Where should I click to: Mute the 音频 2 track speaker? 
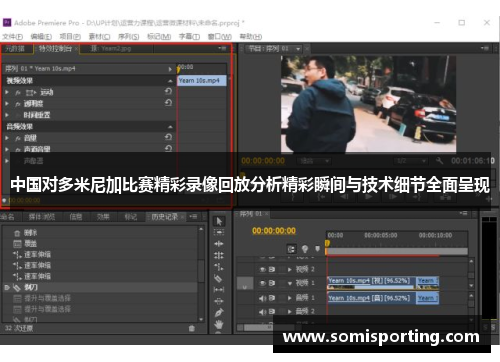[263, 312]
